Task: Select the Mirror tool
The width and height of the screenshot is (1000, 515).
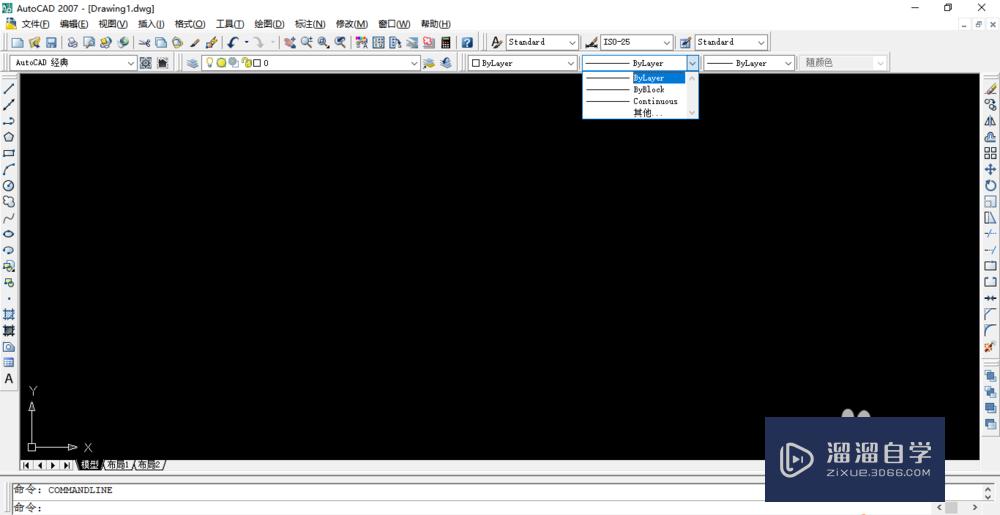Action: point(990,120)
